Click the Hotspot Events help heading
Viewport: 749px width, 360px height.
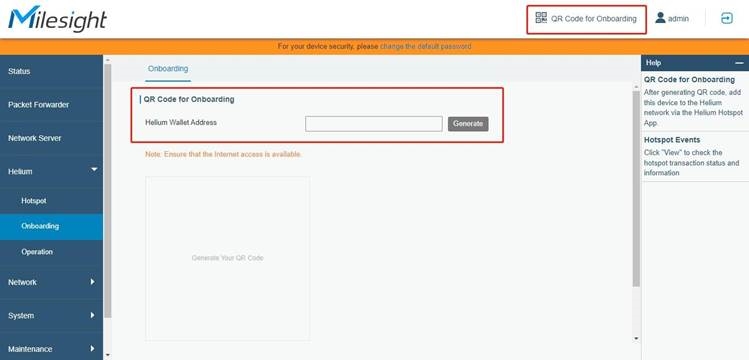[x=672, y=140]
